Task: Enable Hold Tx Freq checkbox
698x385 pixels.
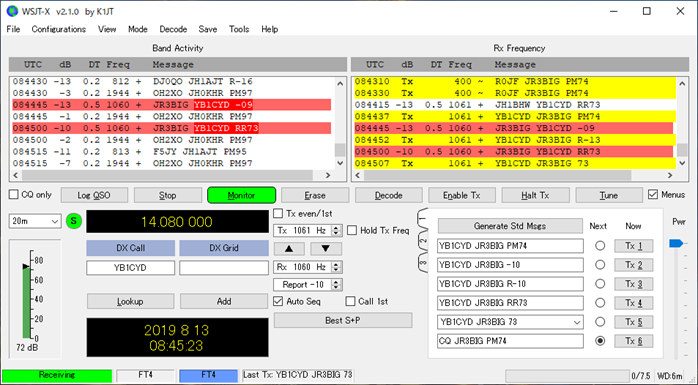Action: click(x=352, y=230)
